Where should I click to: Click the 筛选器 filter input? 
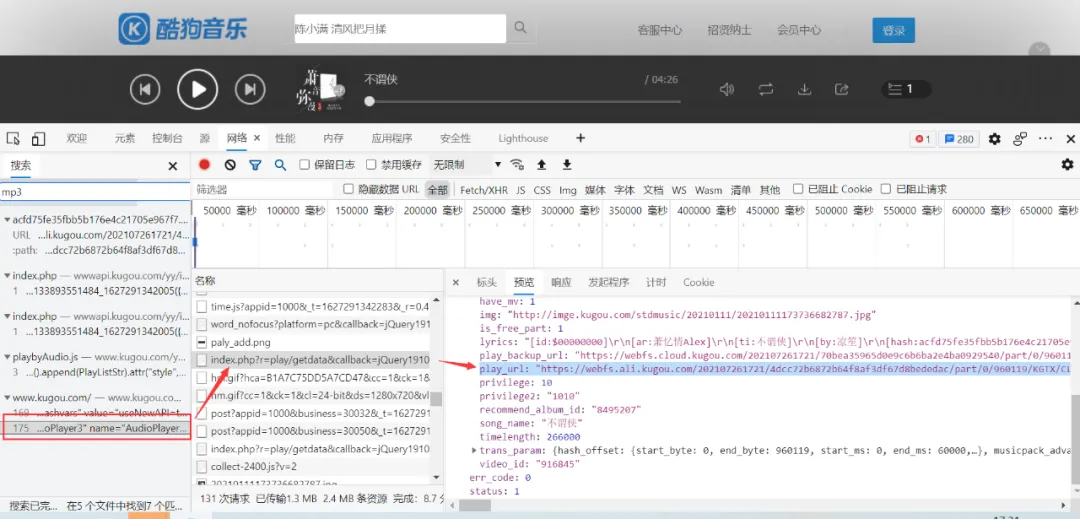click(x=262, y=189)
